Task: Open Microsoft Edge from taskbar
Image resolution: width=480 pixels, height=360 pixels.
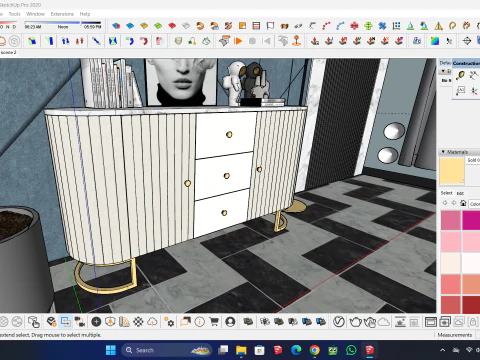Action: pyautogui.click(x=296, y=350)
